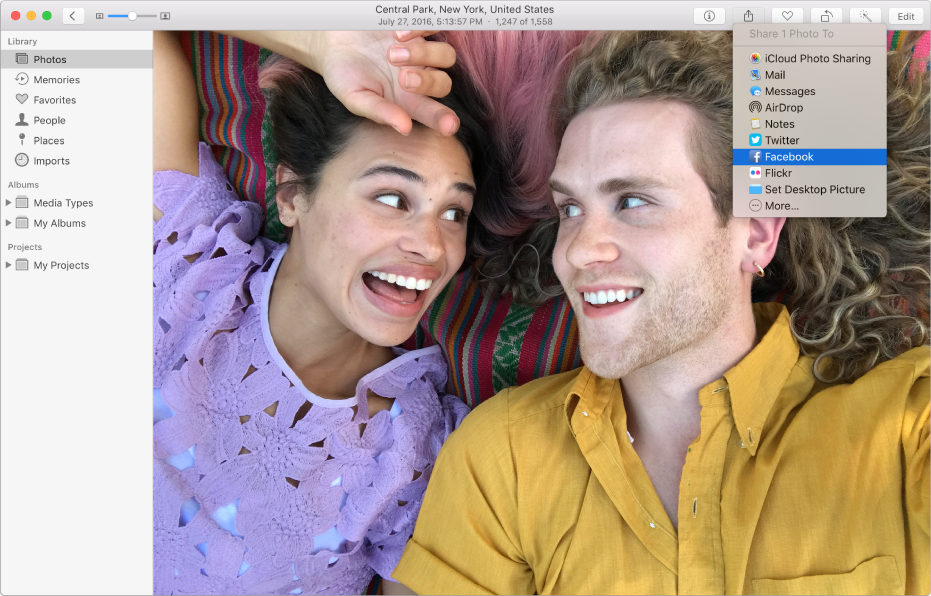Select Photos in Library sidebar
This screenshot has height=596, width=931.
click(77, 59)
